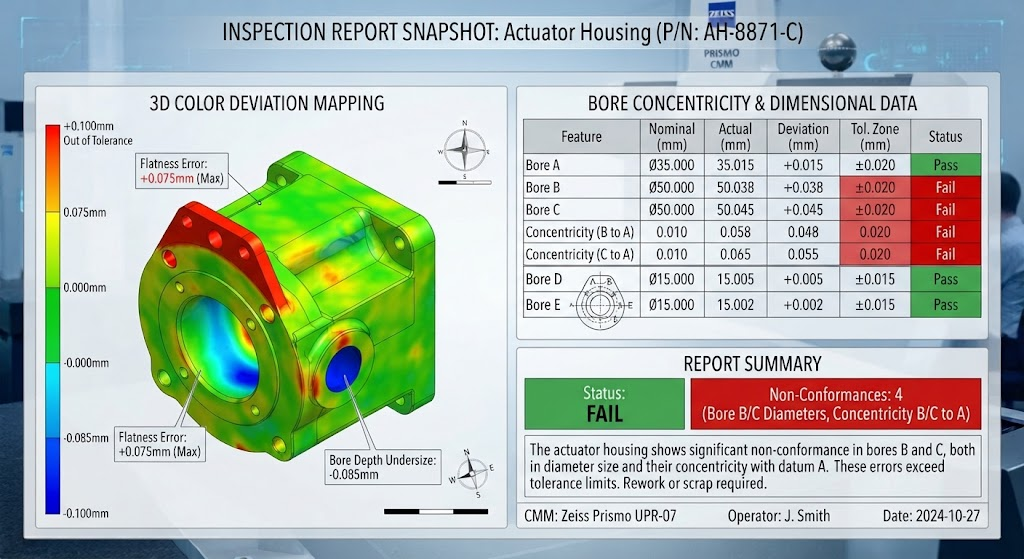The image size is (1024, 559).
Task: Click the Fail status for Concentricity (B to A)
Action: pyautogui.click(x=946, y=232)
